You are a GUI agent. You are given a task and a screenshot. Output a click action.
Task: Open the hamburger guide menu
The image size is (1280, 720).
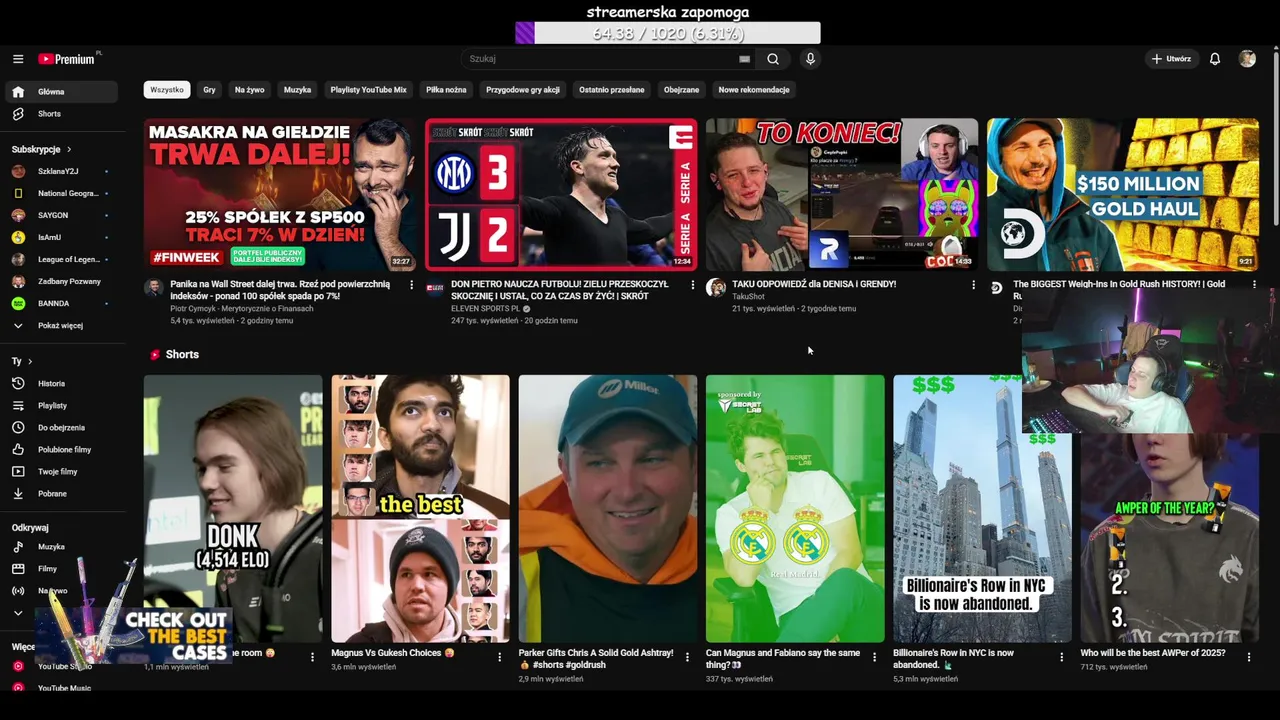point(18,59)
